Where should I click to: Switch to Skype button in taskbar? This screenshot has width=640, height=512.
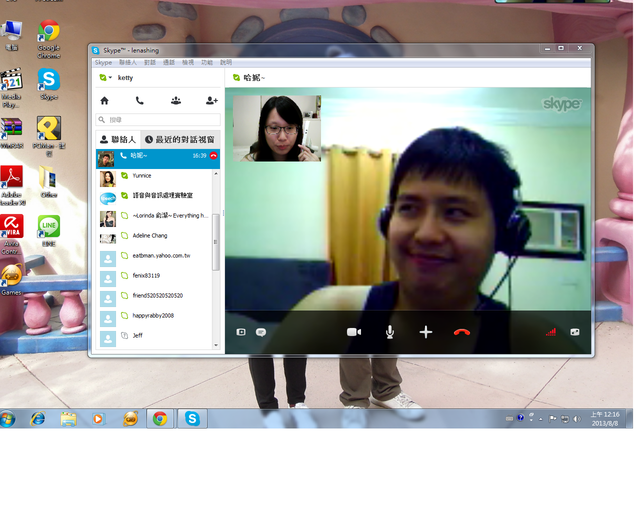point(192,419)
